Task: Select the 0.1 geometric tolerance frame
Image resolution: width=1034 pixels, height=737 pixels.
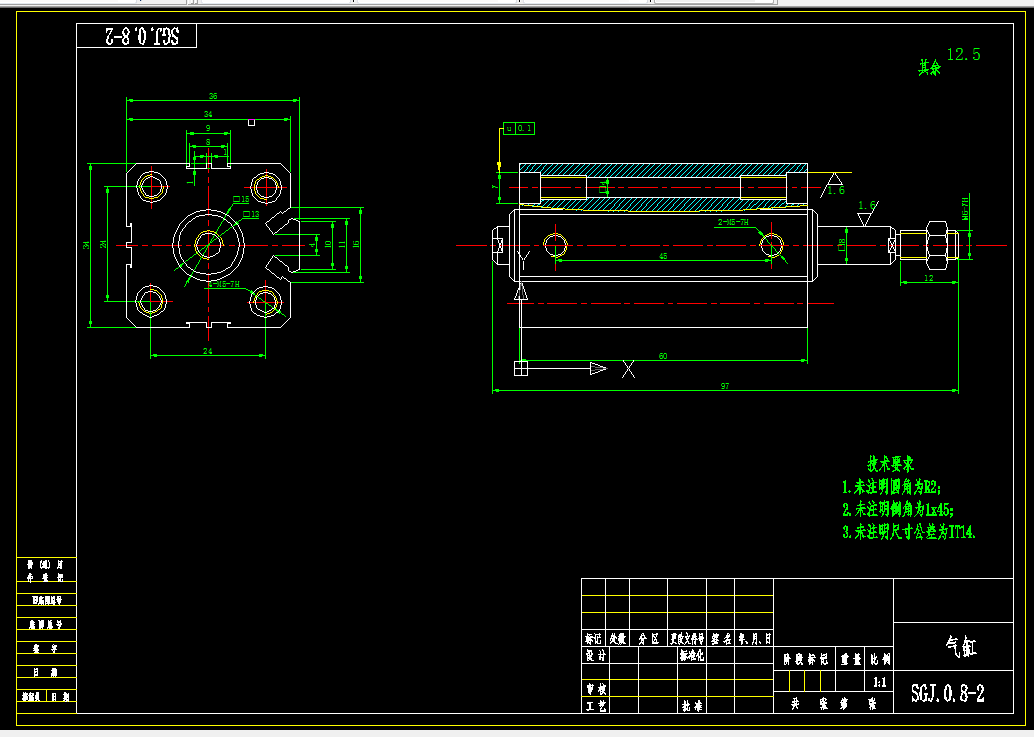Action: pyautogui.click(x=519, y=129)
